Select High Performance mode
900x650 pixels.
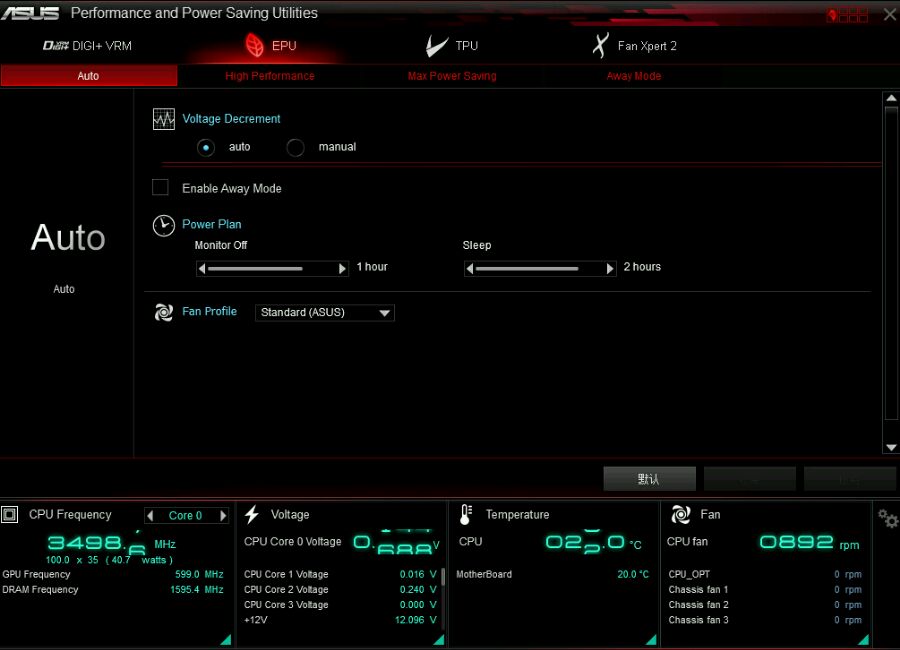click(x=270, y=76)
